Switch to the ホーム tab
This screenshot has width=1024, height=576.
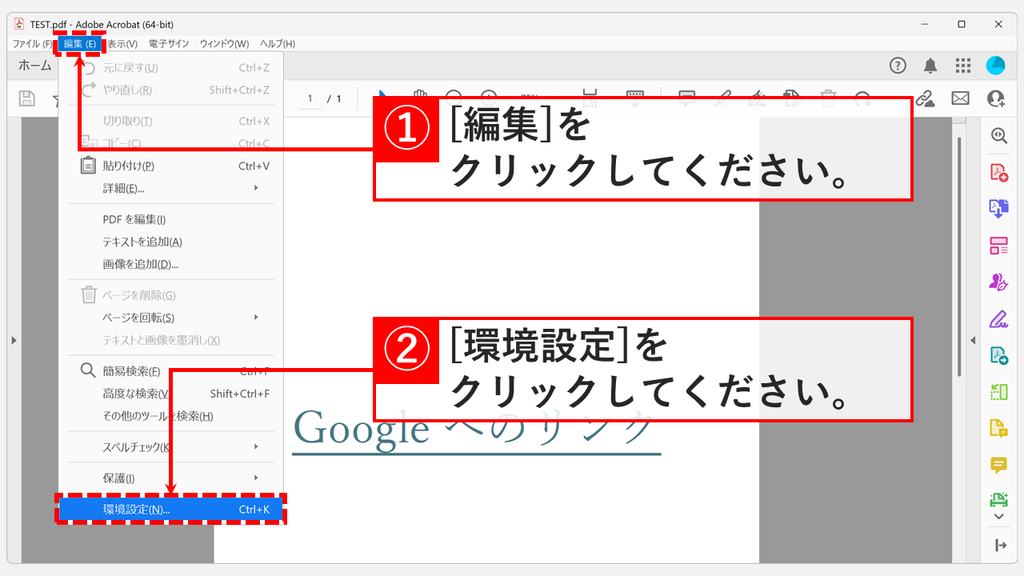tap(35, 65)
